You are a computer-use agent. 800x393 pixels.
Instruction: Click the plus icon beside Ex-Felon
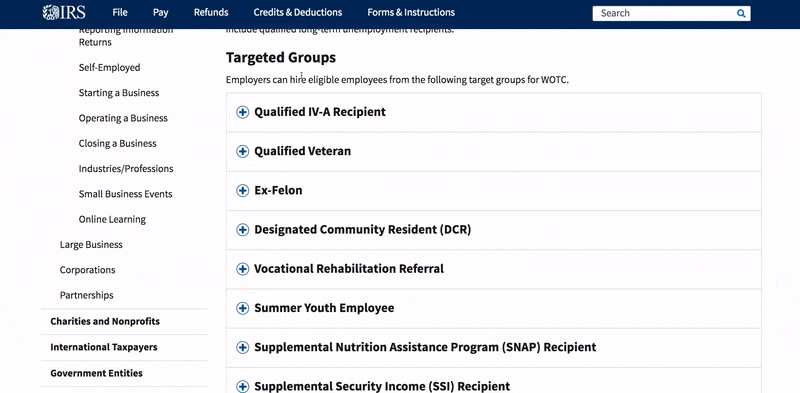(x=242, y=190)
